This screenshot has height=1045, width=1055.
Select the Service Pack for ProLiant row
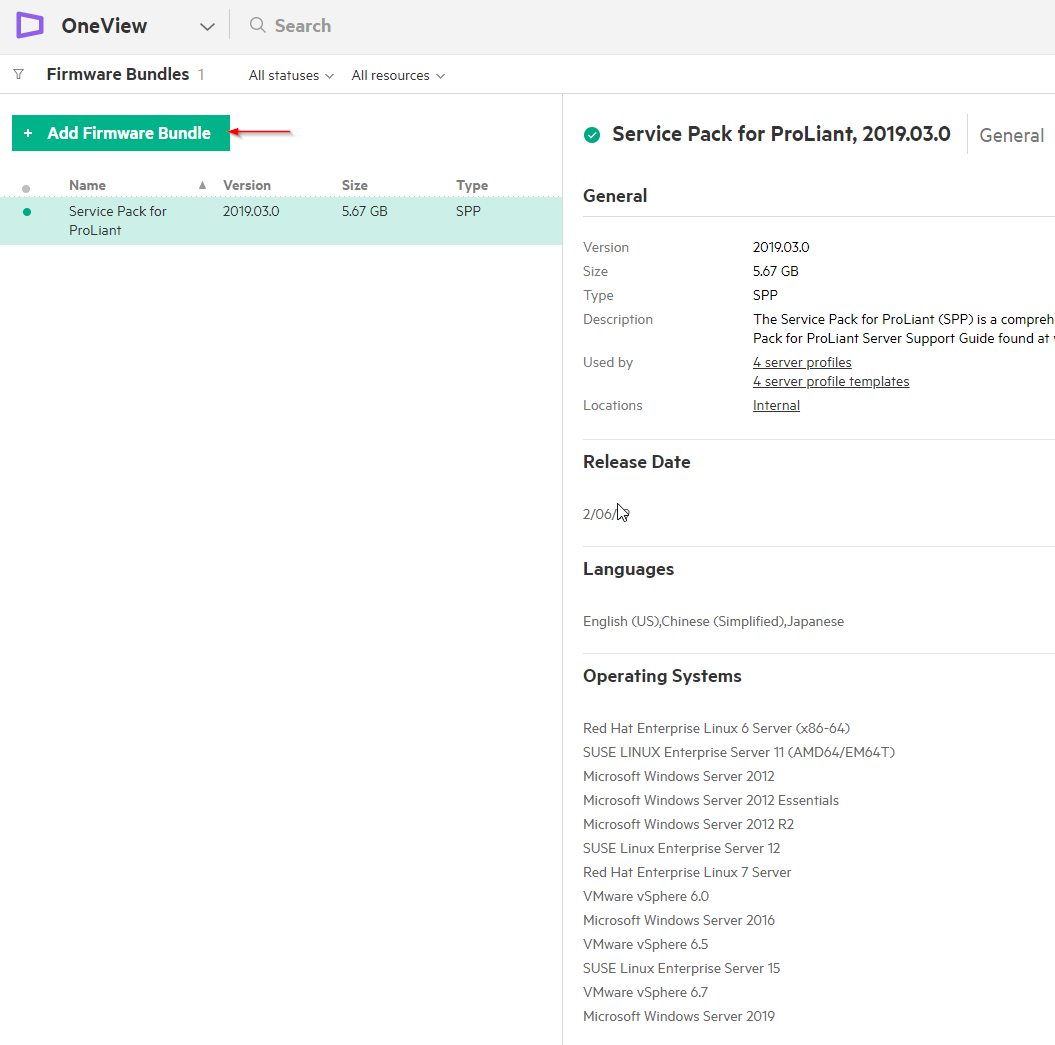tap(281, 221)
